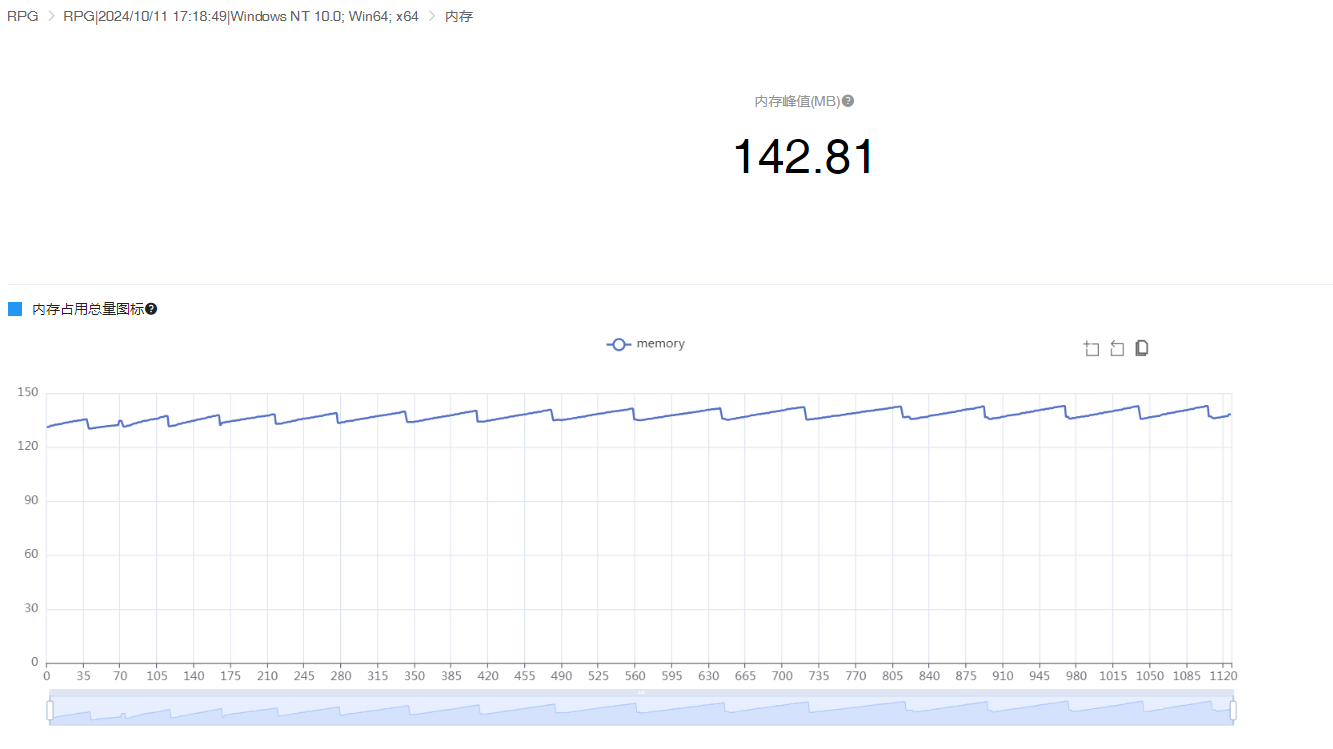The width and height of the screenshot is (1333, 749).
Task: Toggle the memory series legend label
Action: coord(660,344)
